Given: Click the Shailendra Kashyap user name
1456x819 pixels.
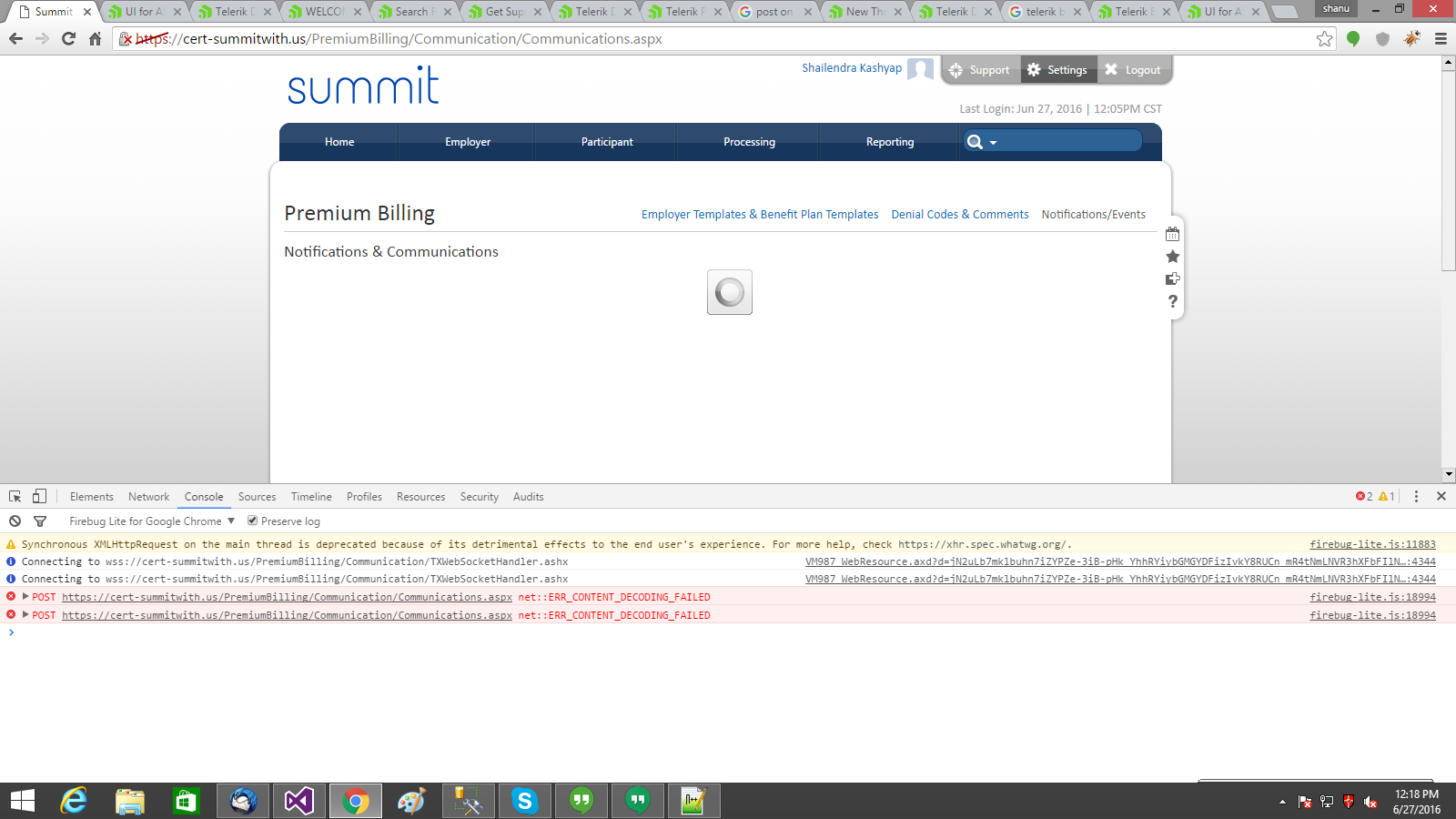Looking at the screenshot, I should point(852,68).
